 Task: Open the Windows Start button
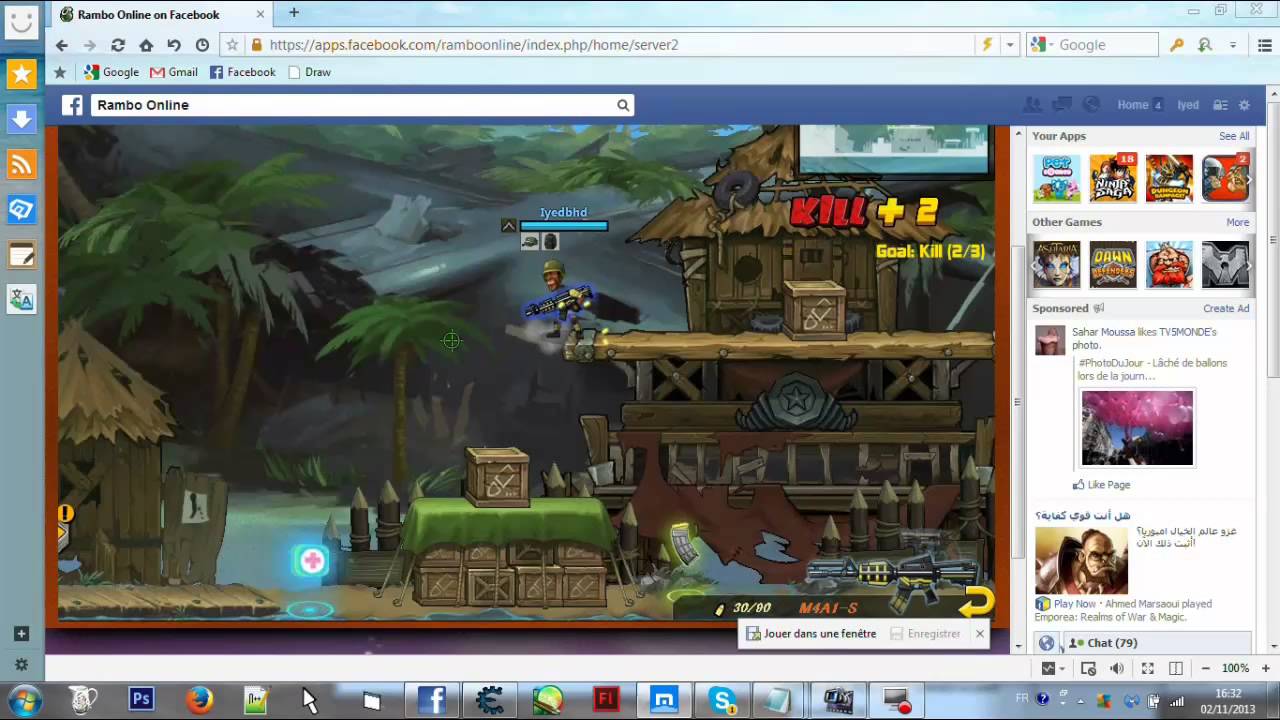pos(24,699)
